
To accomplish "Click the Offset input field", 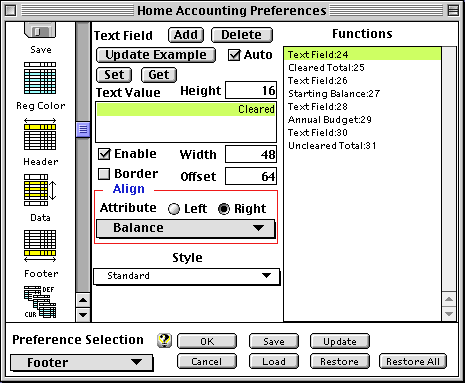I will (251, 176).
